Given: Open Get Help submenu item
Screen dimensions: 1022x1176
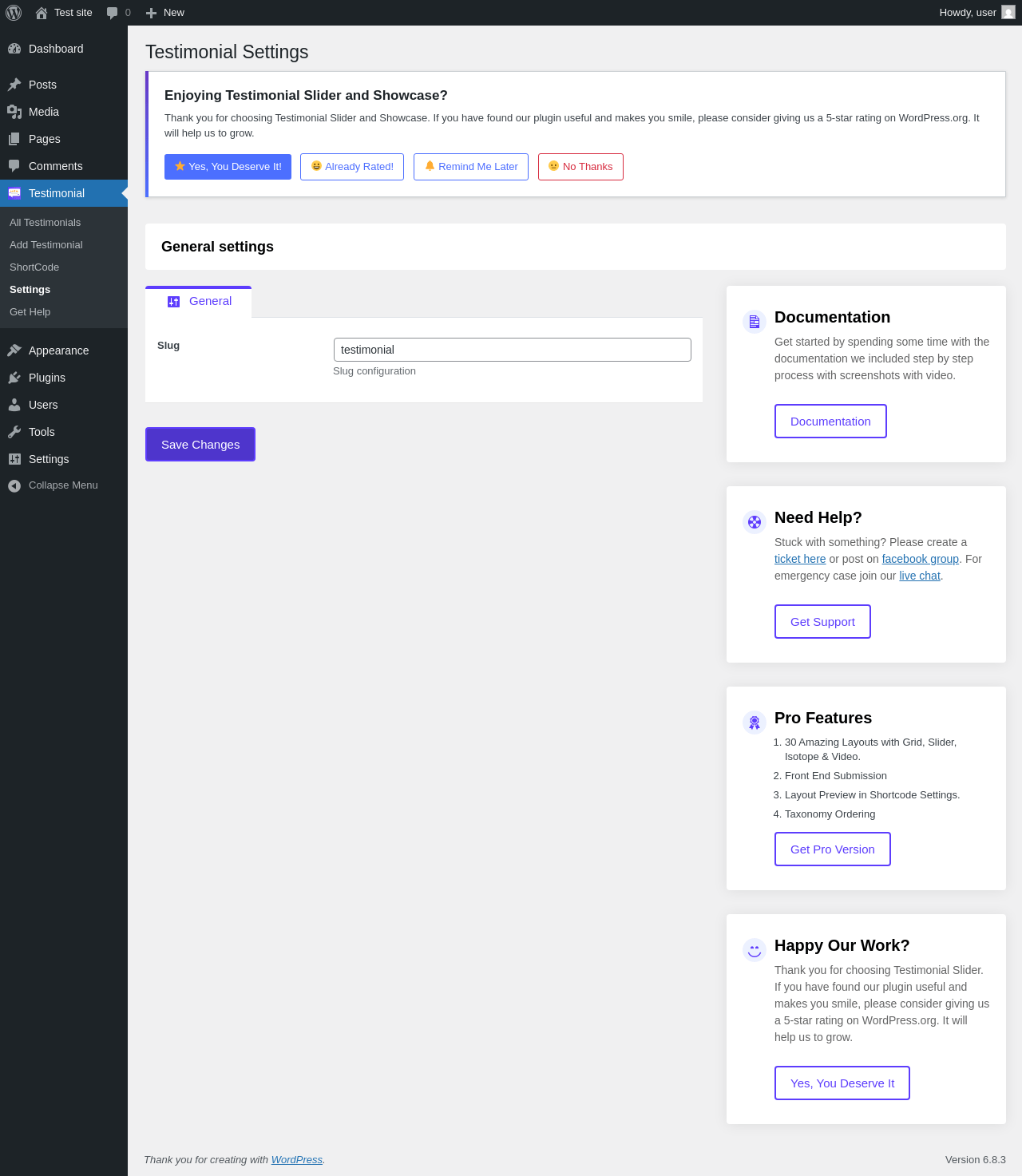Looking at the screenshot, I should pyautogui.click(x=30, y=312).
